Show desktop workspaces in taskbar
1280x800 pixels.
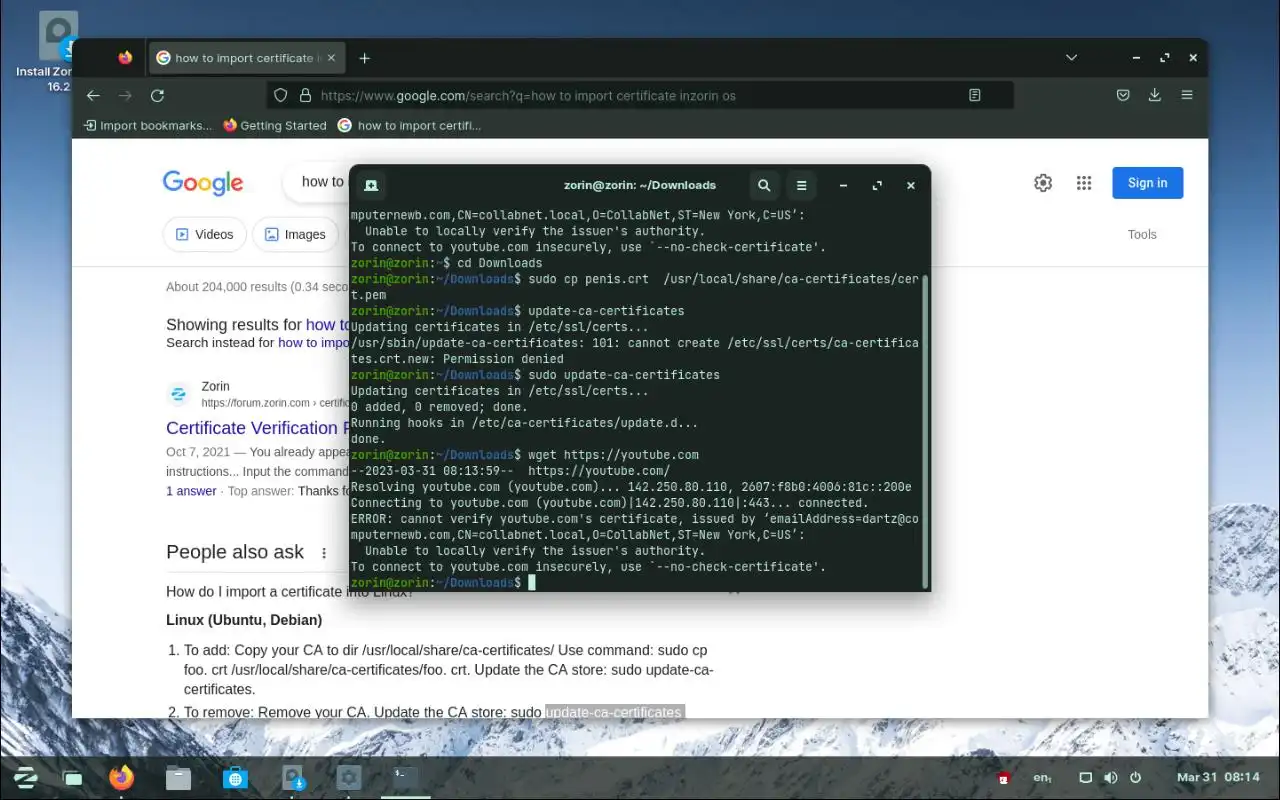(x=73, y=777)
